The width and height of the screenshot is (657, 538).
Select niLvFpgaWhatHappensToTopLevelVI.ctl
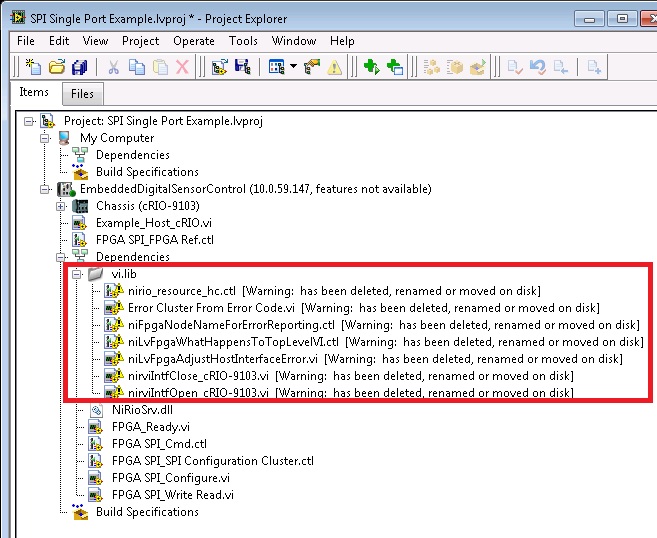[385, 342]
